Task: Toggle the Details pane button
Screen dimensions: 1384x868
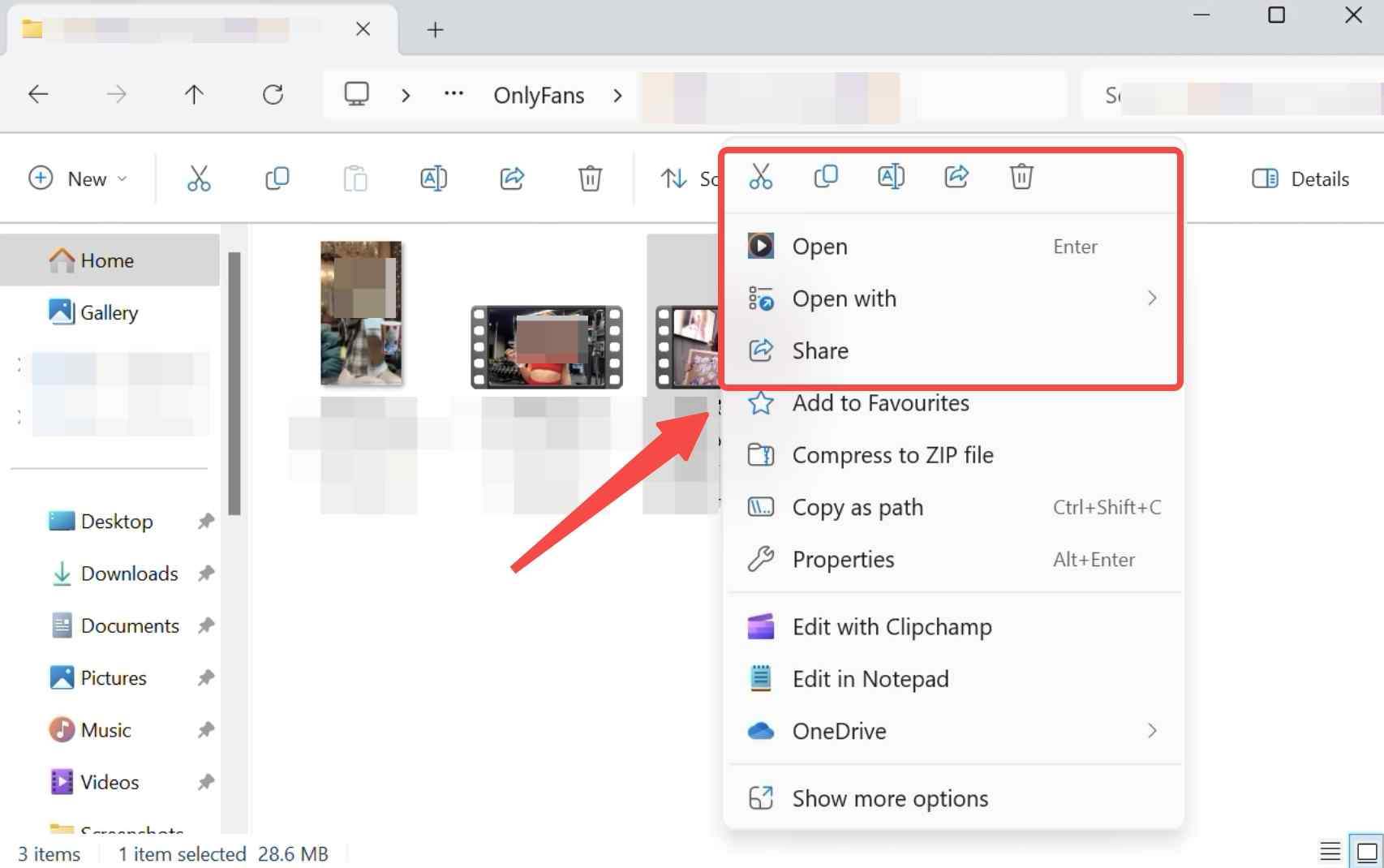Action: tap(1300, 178)
